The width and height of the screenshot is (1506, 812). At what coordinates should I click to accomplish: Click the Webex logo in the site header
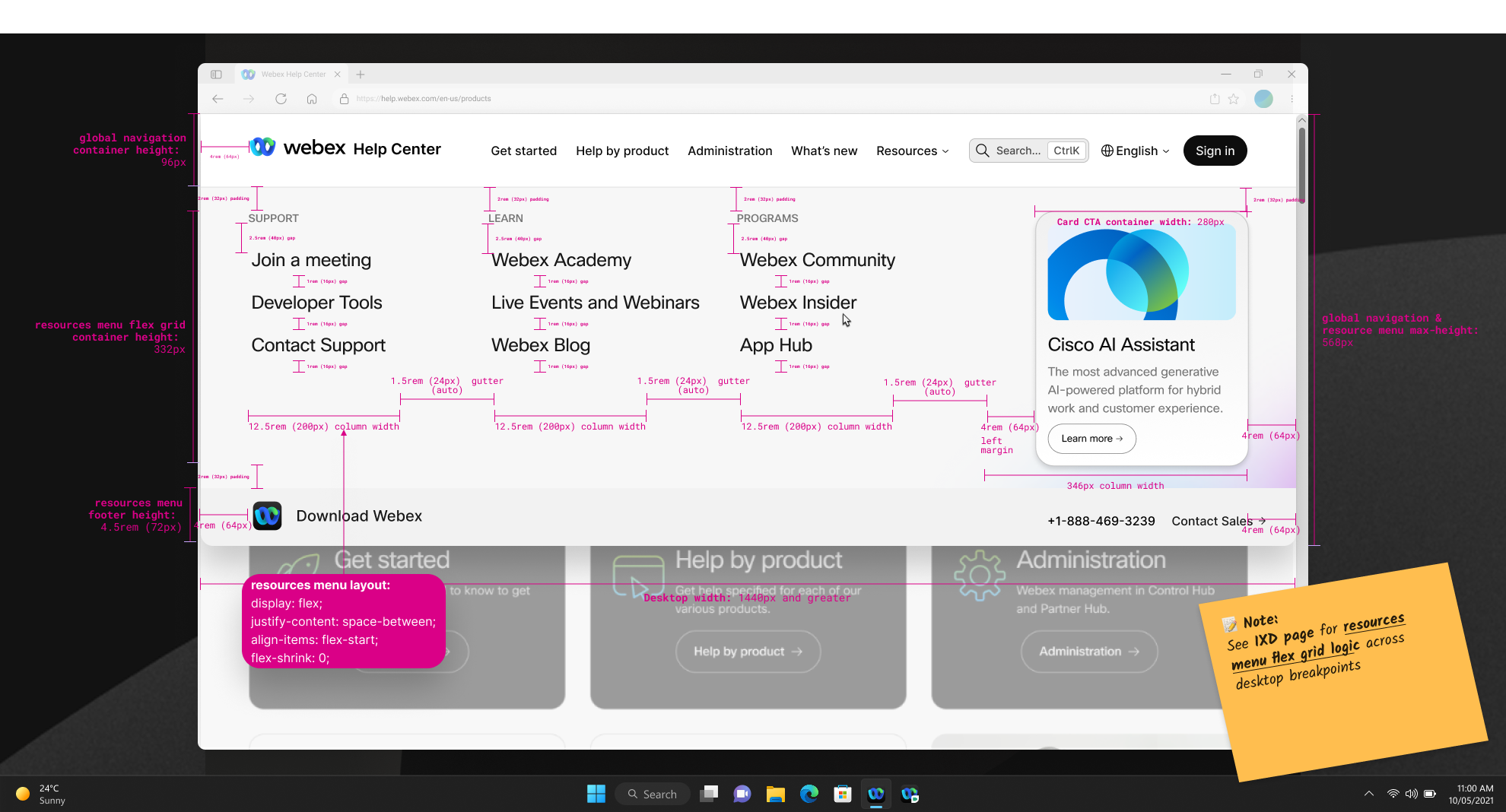[x=264, y=147]
